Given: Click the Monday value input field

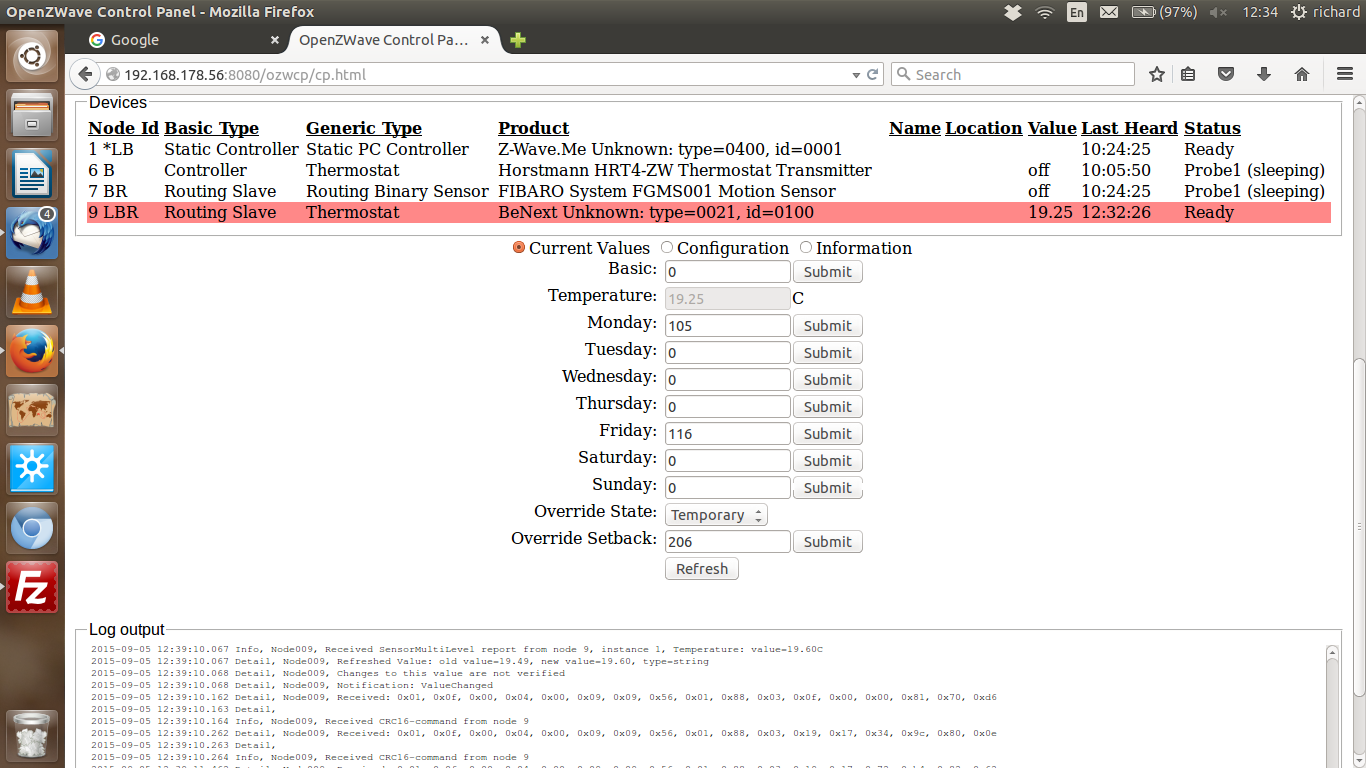Looking at the screenshot, I should coord(728,326).
